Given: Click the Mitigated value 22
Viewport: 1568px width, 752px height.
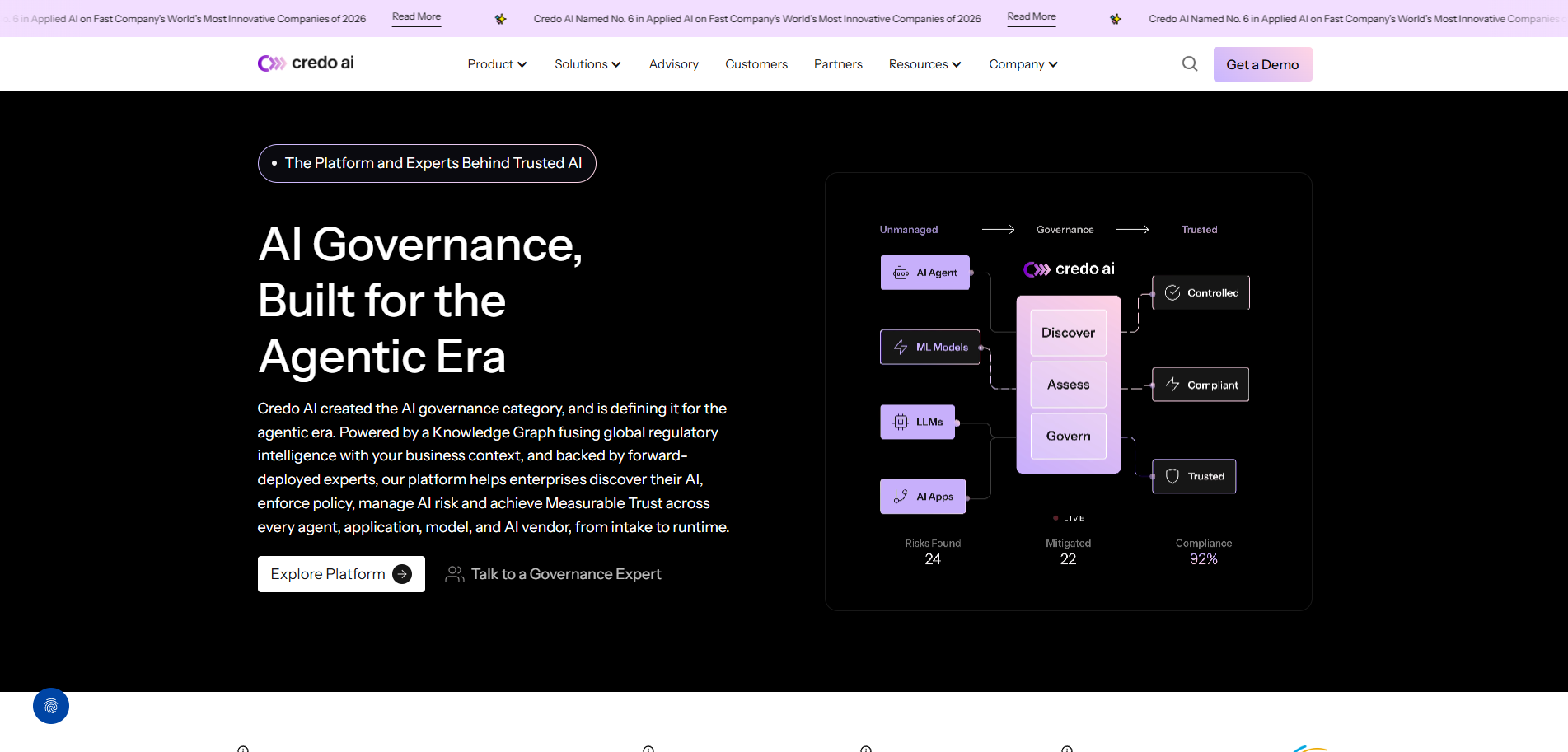Looking at the screenshot, I should [1069, 559].
